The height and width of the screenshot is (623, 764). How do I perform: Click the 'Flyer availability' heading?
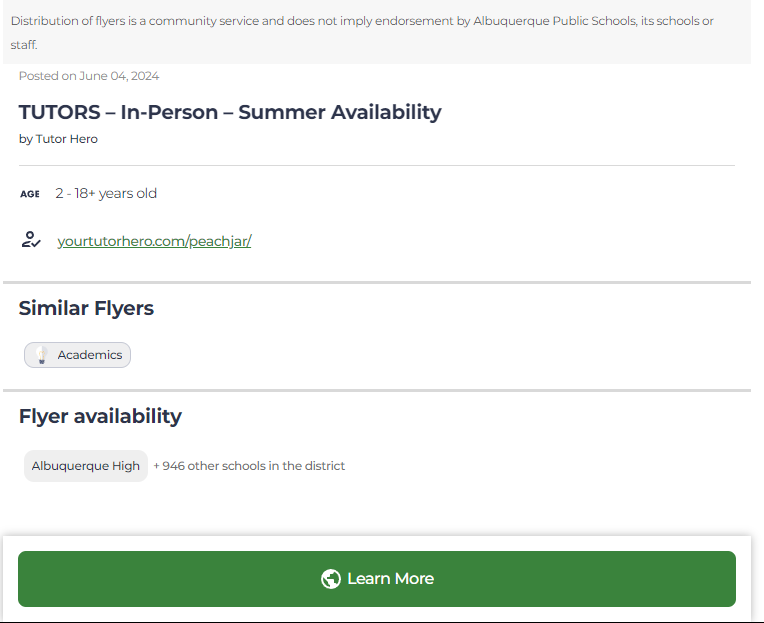click(100, 416)
